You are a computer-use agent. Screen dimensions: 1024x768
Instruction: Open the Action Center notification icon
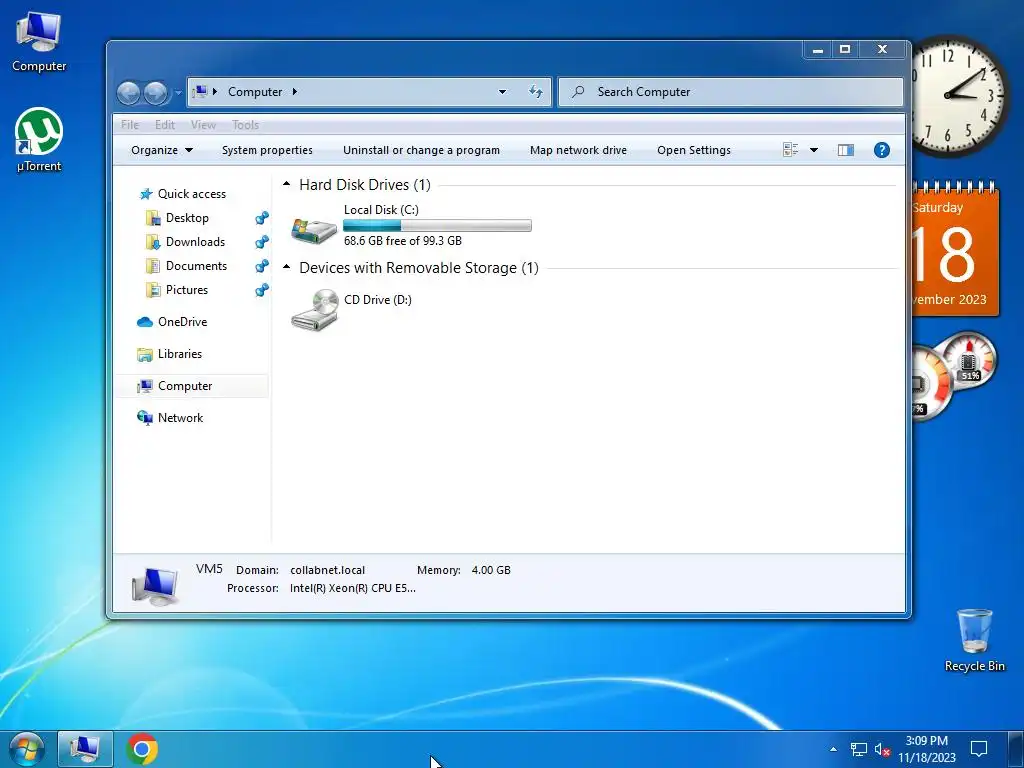point(978,749)
